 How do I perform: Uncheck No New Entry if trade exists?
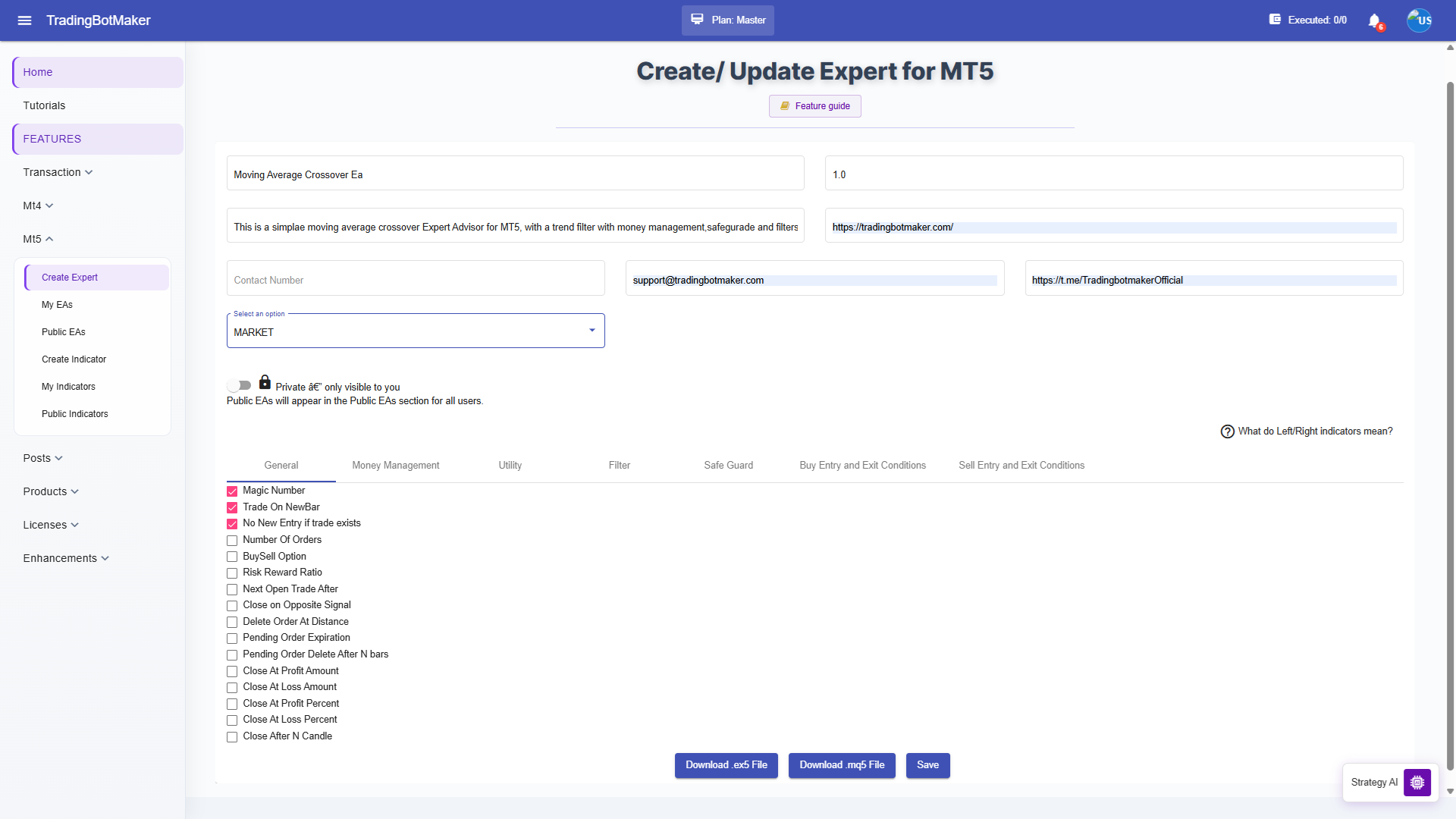pos(232,524)
